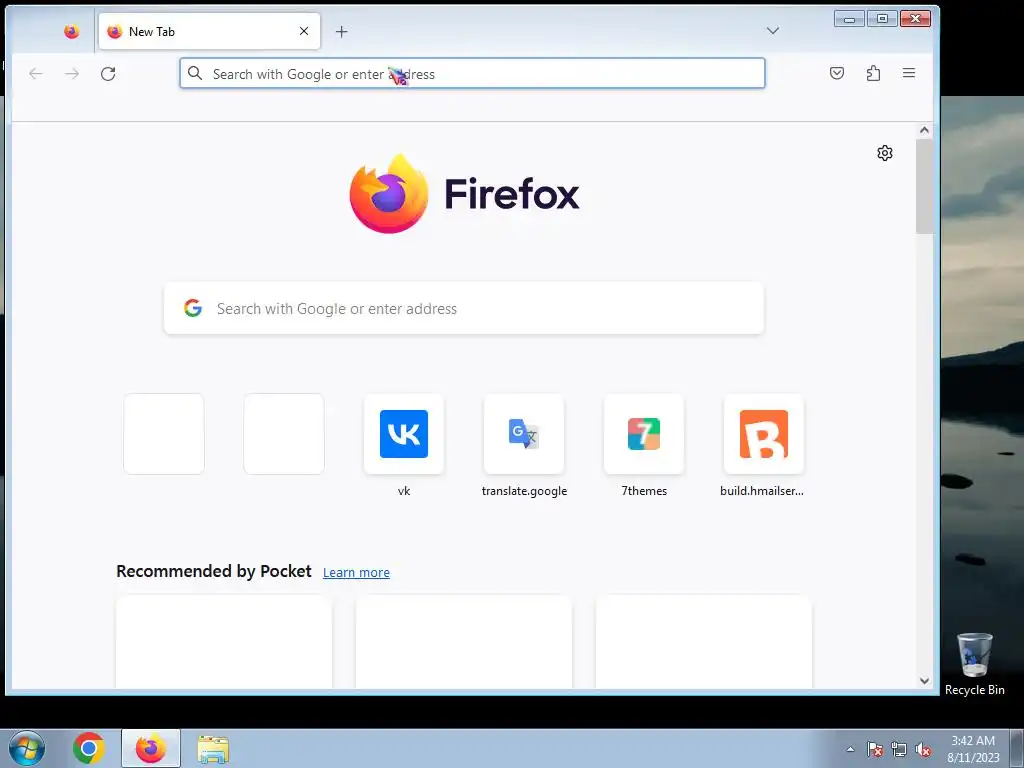
Task: Open Windows Explorer from taskbar
Action: pyautogui.click(x=213, y=749)
